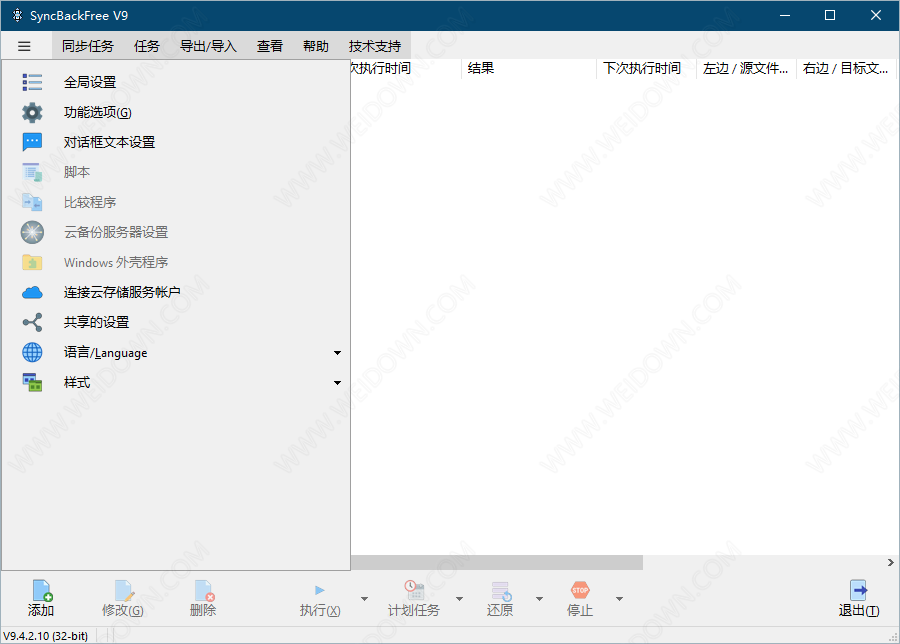Click the 右边 / 目标文 column header
This screenshot has height=644, width=900.
[846, 68]
